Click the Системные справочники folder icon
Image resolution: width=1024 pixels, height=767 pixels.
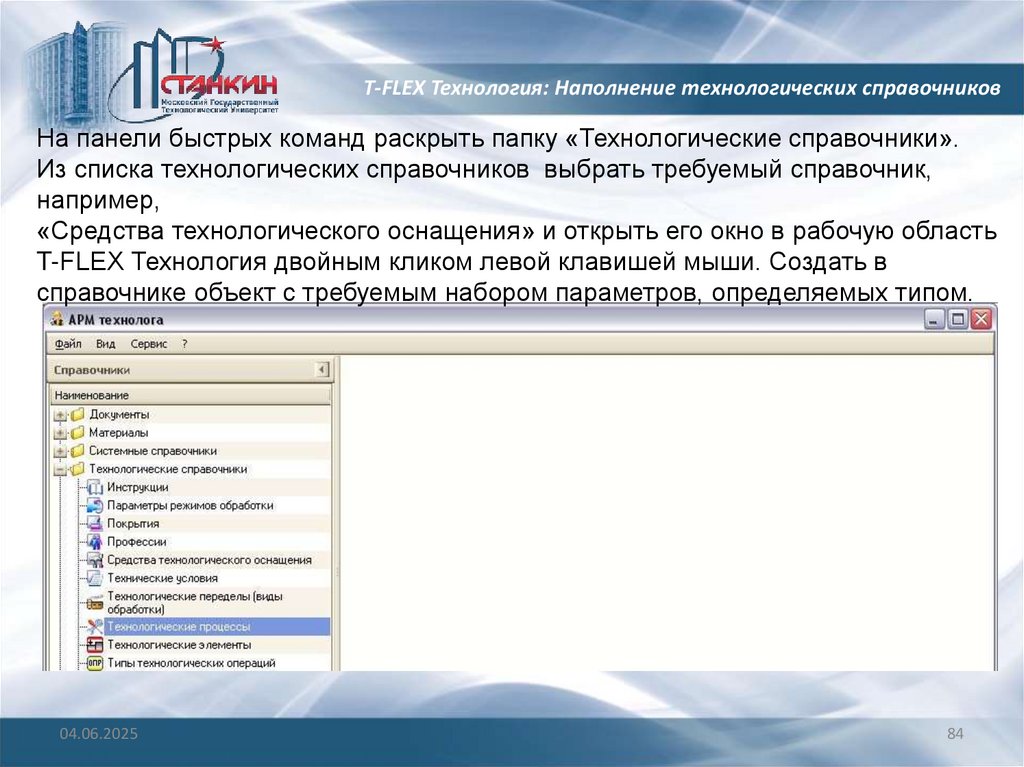(x=78, y=451)
